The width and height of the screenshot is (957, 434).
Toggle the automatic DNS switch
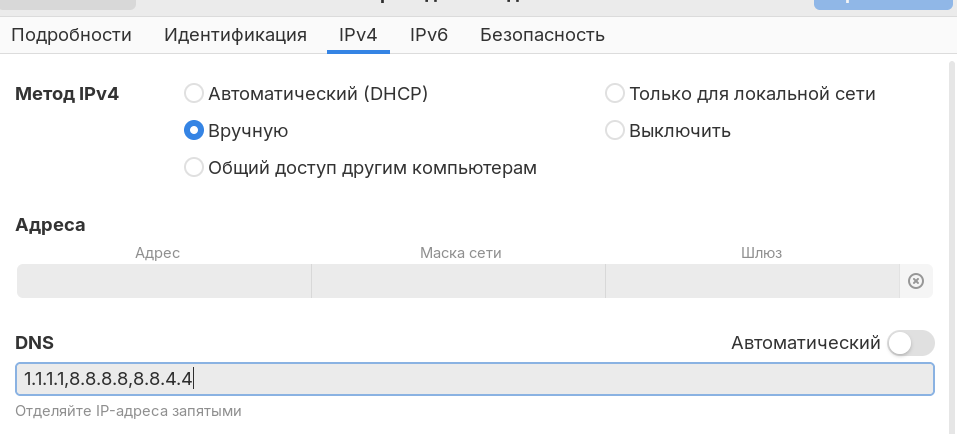909,343
